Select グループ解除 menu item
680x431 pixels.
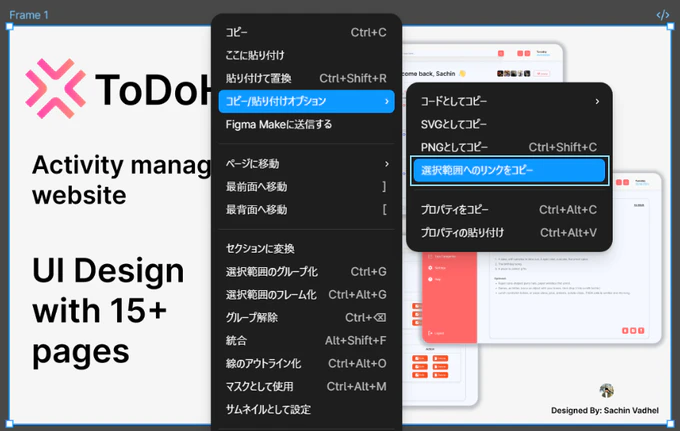(x=306, y=318)
